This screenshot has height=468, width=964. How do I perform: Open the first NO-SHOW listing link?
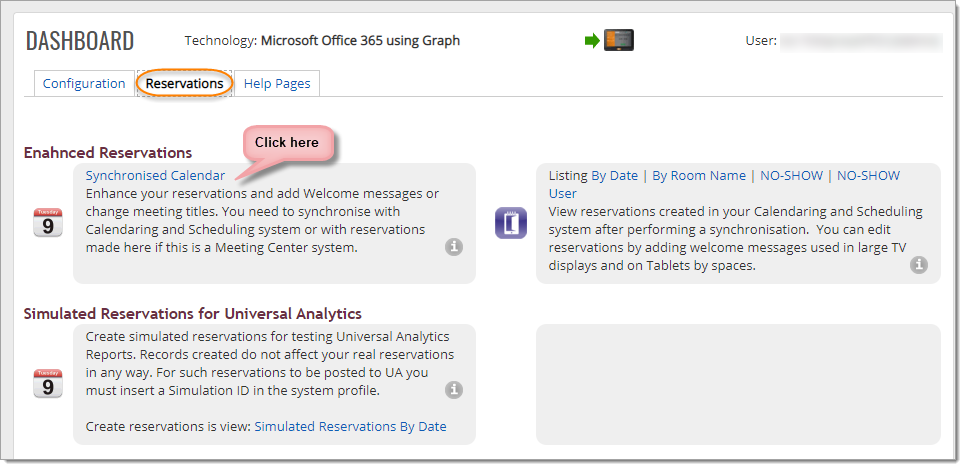coord(791,175)
